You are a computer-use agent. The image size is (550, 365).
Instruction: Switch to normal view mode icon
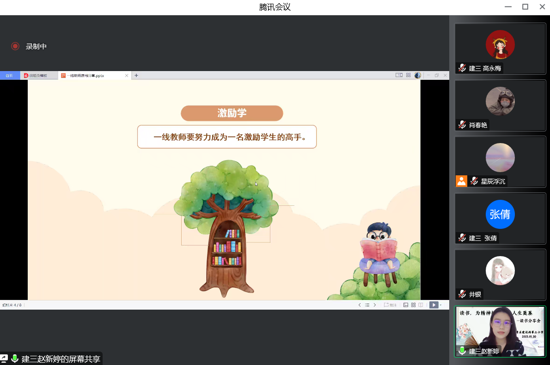click(x=405, y=305)
